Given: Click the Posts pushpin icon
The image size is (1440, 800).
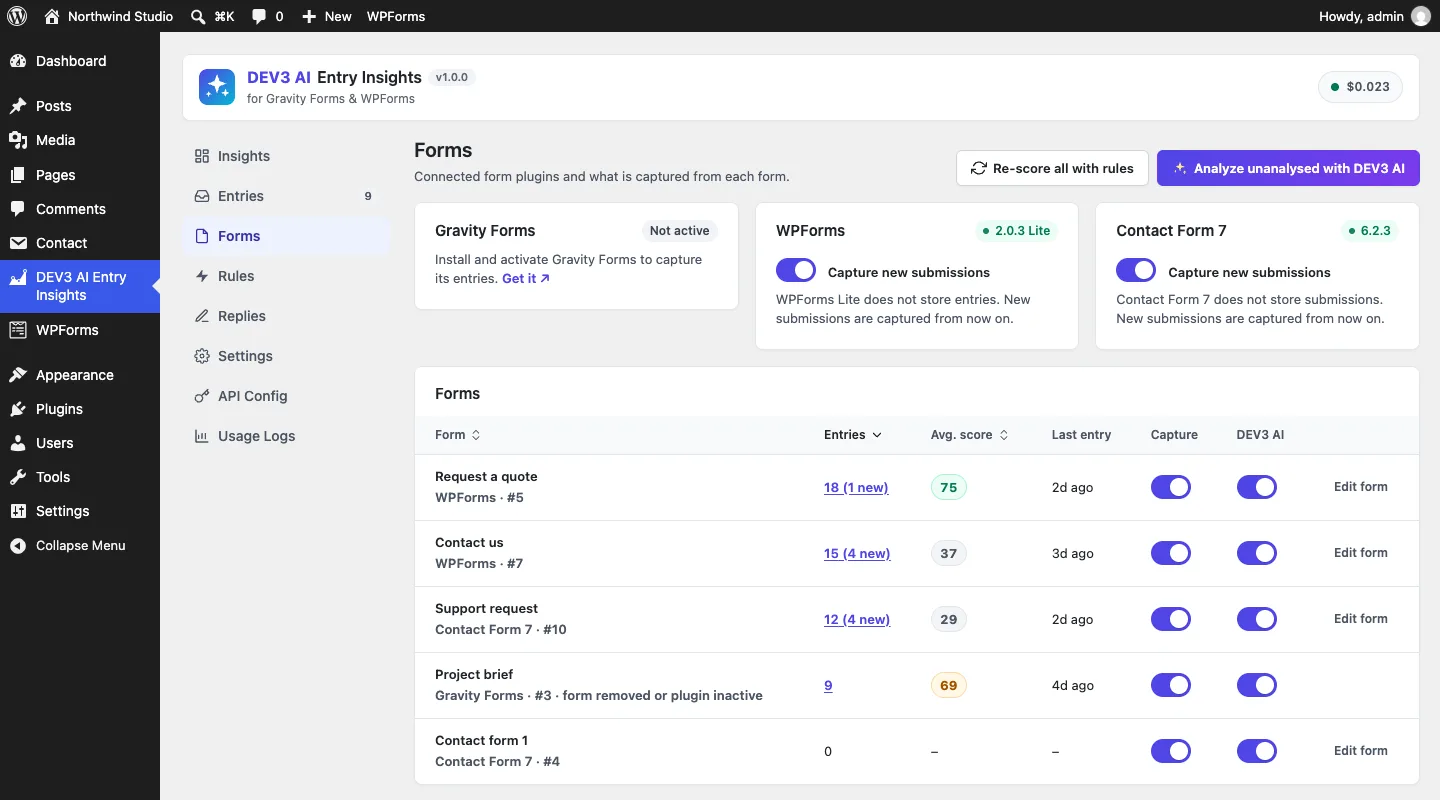Looking at the screenshot, I should pyautogui.click(x=18, y=106).
